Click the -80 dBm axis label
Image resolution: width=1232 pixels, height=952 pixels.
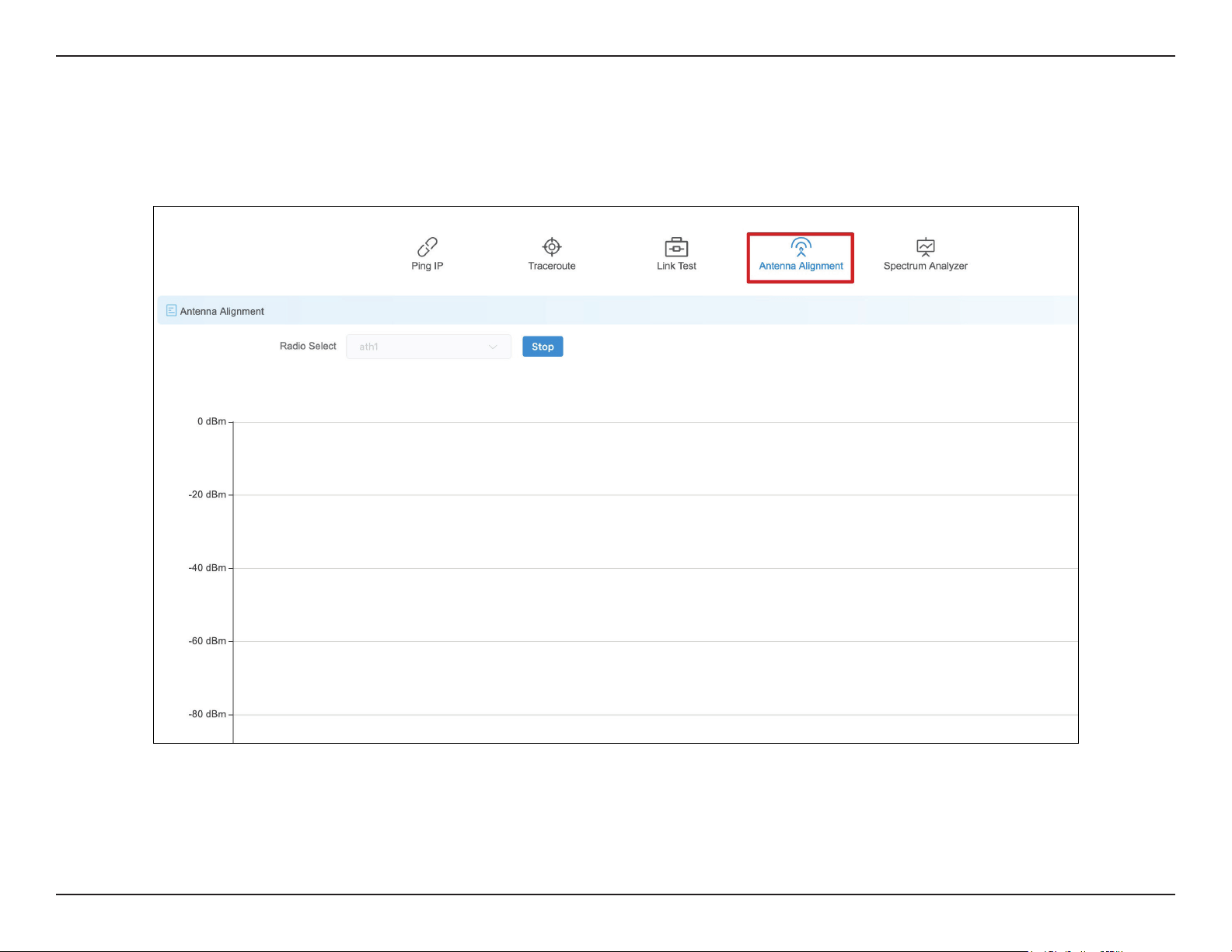pos(208,714)
